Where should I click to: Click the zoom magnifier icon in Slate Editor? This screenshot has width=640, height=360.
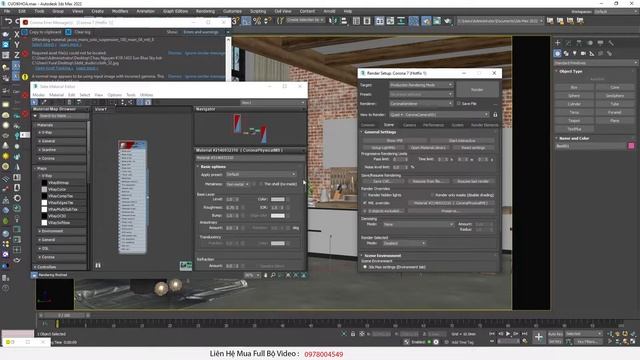tap(273, 276)
